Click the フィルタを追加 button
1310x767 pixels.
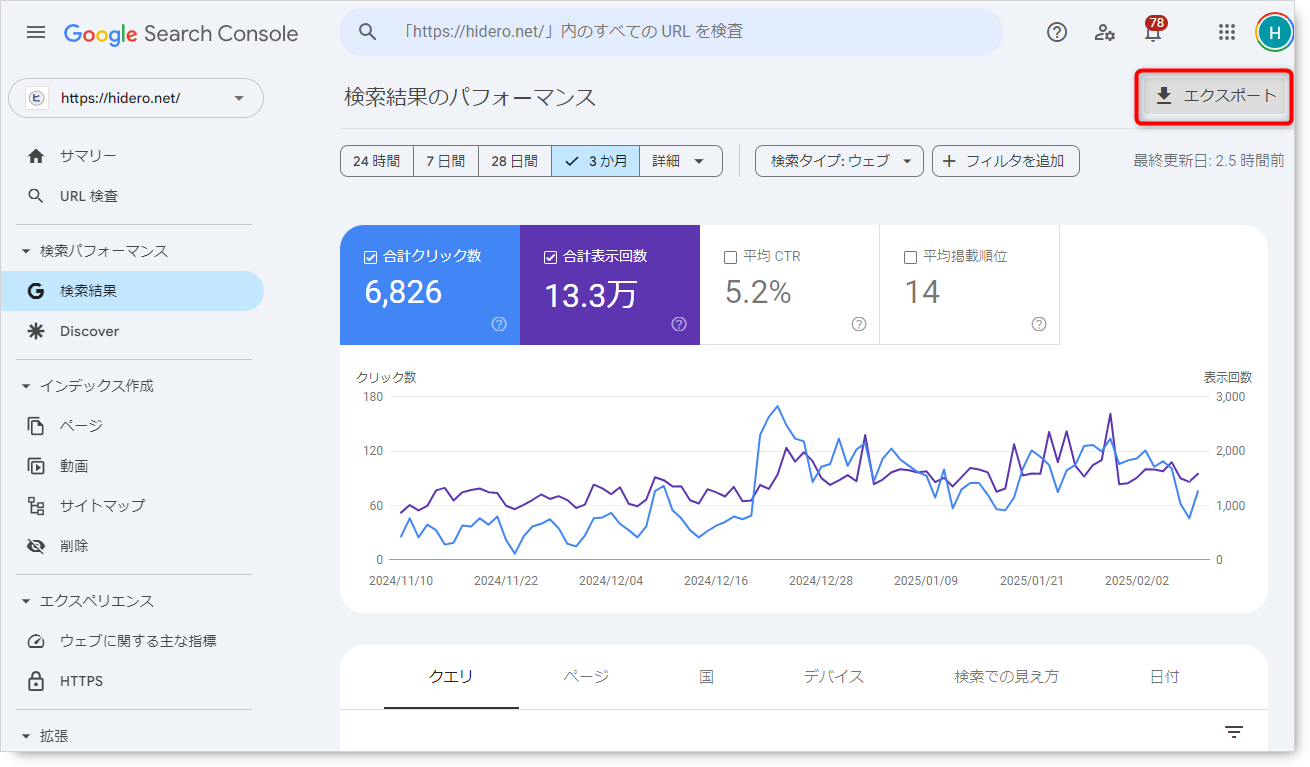tap(1005, 161)
